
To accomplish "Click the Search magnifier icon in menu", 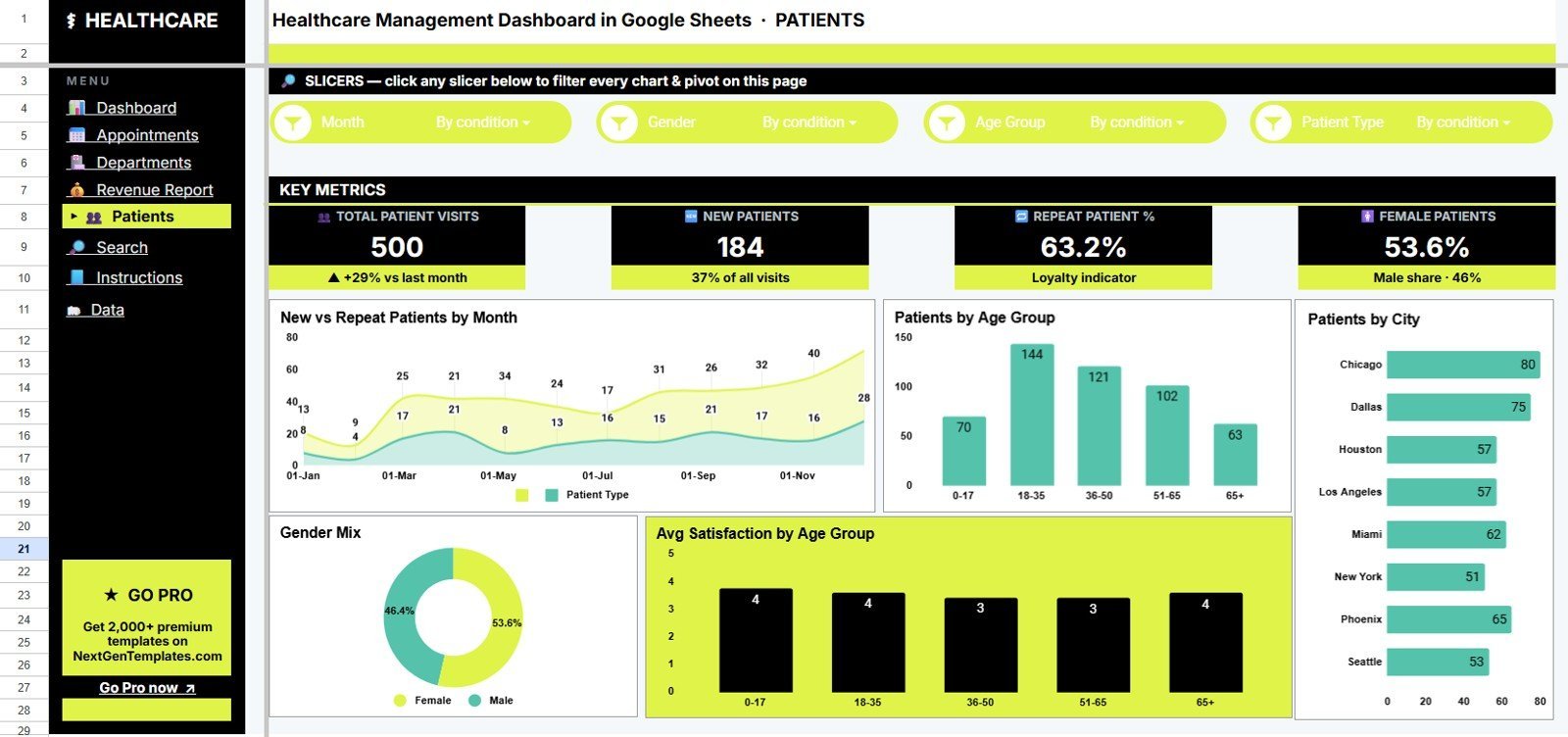I will [76, 248].
